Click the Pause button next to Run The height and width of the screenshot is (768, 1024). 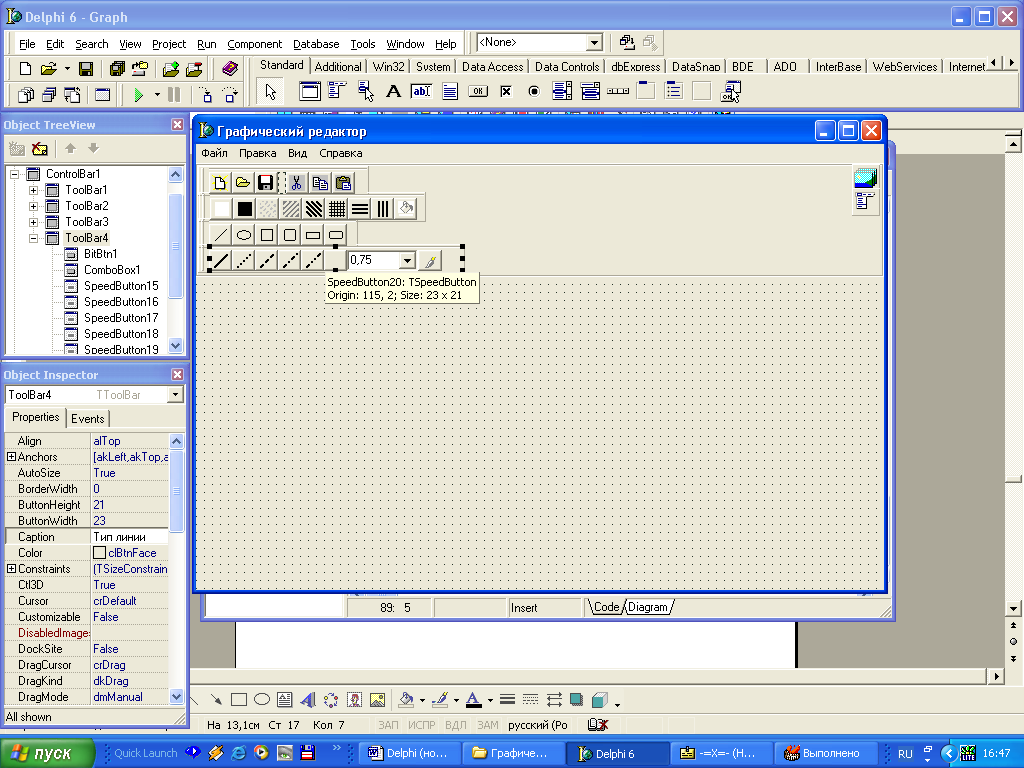pos(174,95)
